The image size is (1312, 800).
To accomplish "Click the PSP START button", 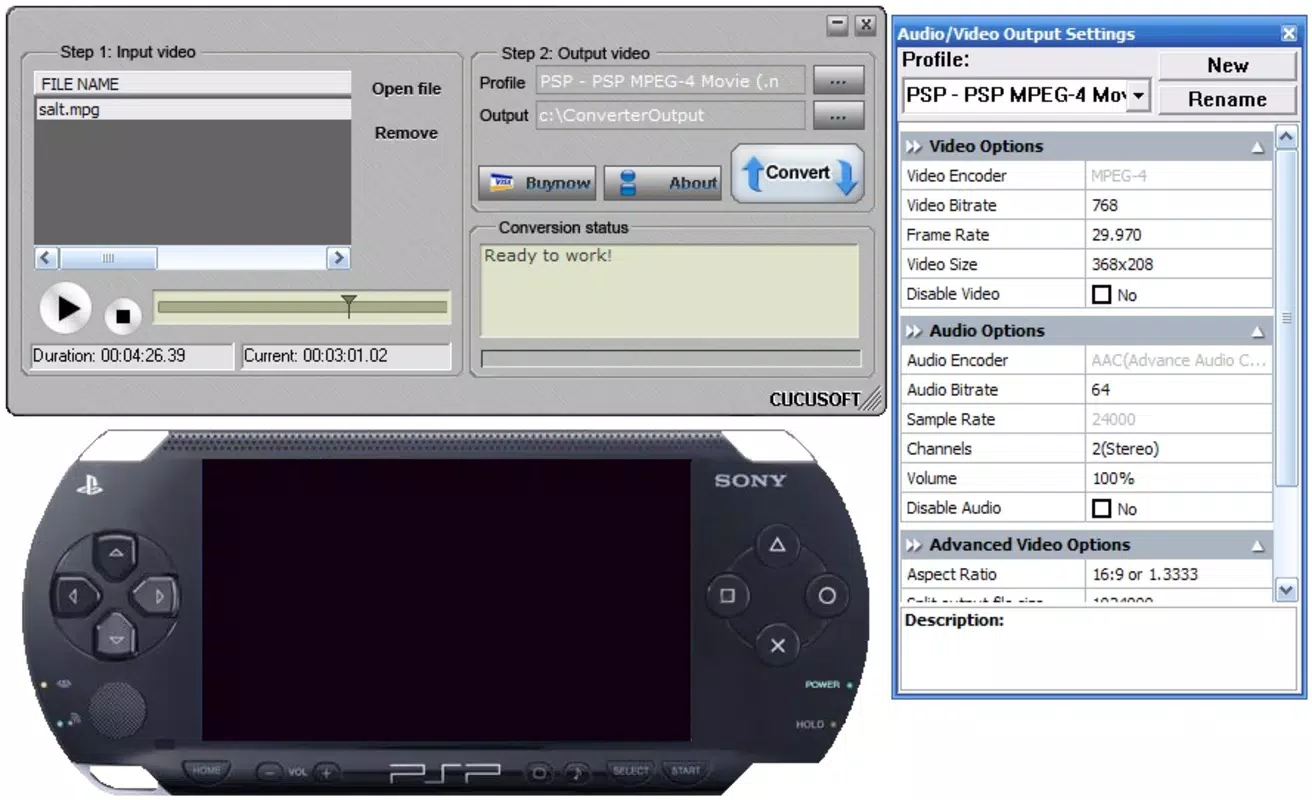I will pyautogui.click(x=685, y=771).
